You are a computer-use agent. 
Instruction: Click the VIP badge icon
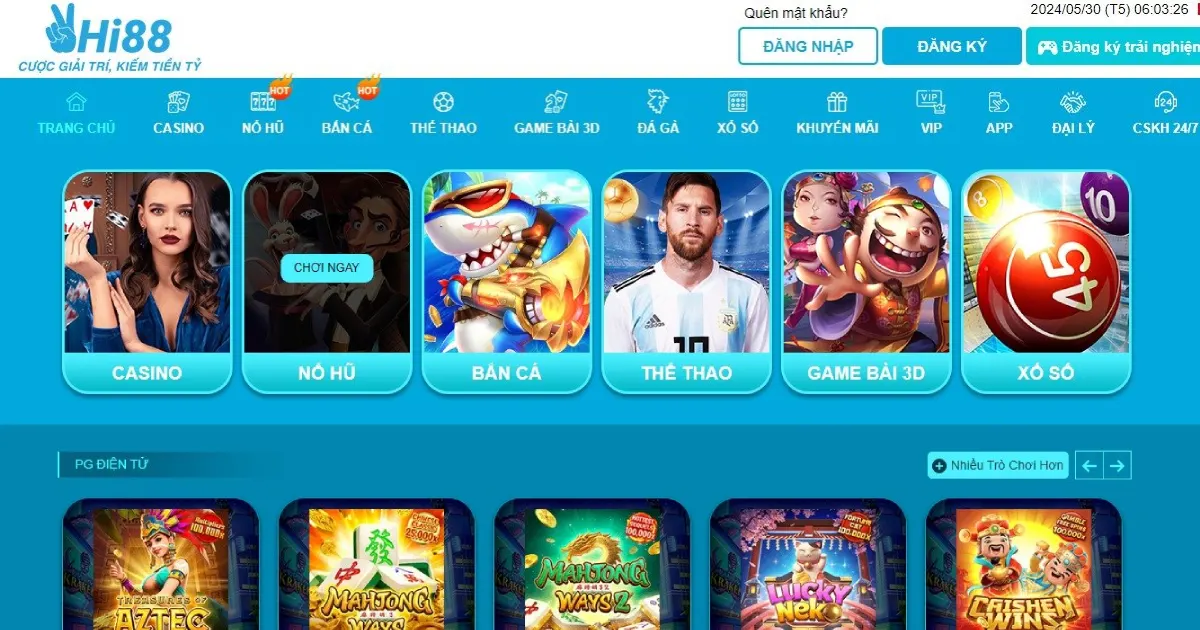tap(930, 101)
